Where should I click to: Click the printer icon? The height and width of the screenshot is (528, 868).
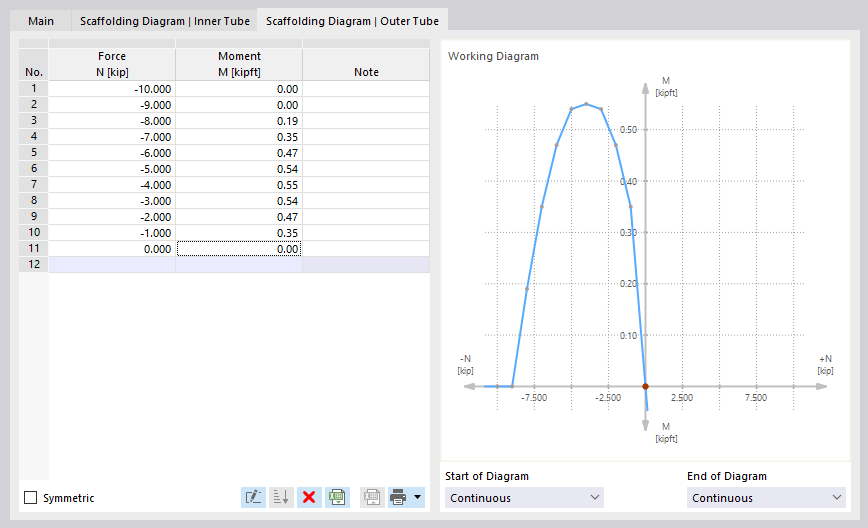[x=398, y=497]
